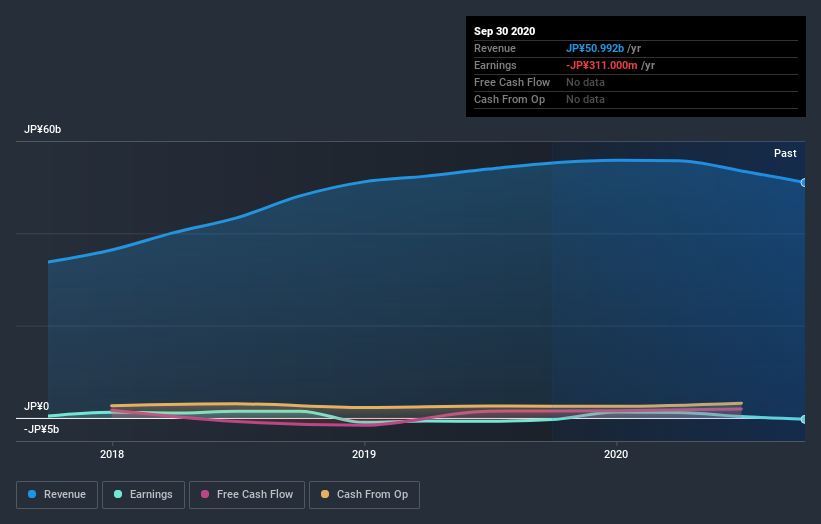Click the -JP¥5b axis label
This screenshot has height=524, width=821.
point(41,429)
